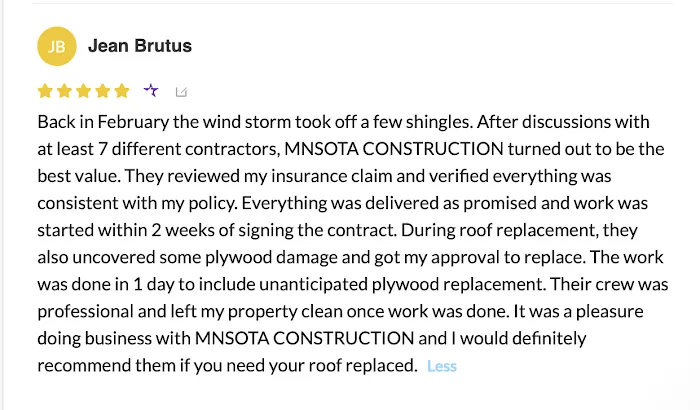Open reviewer name Jean Brutus

pyautogui.click(x=140, y=46)
